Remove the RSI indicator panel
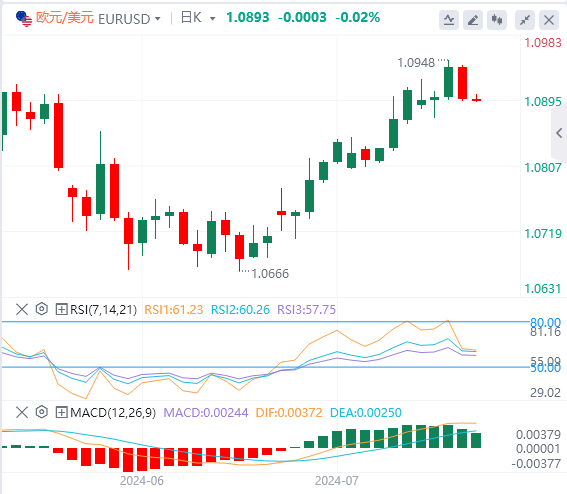The height and width of the screenshot is (494, 567). click(x=22, y=310)
